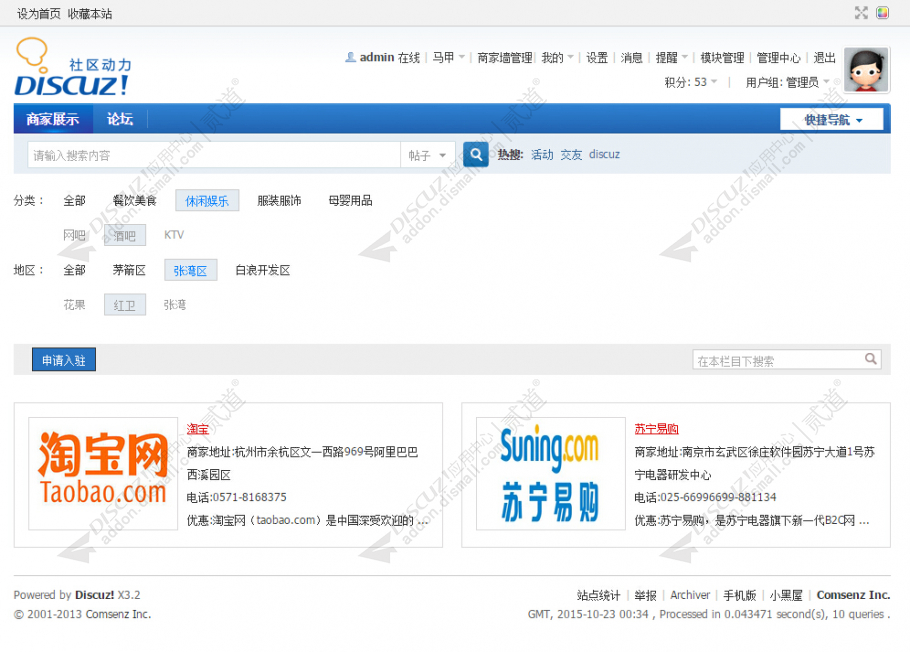Open the 帖子 search type dropdown
The height and width of the screenshot is (652, 910).
427,155
